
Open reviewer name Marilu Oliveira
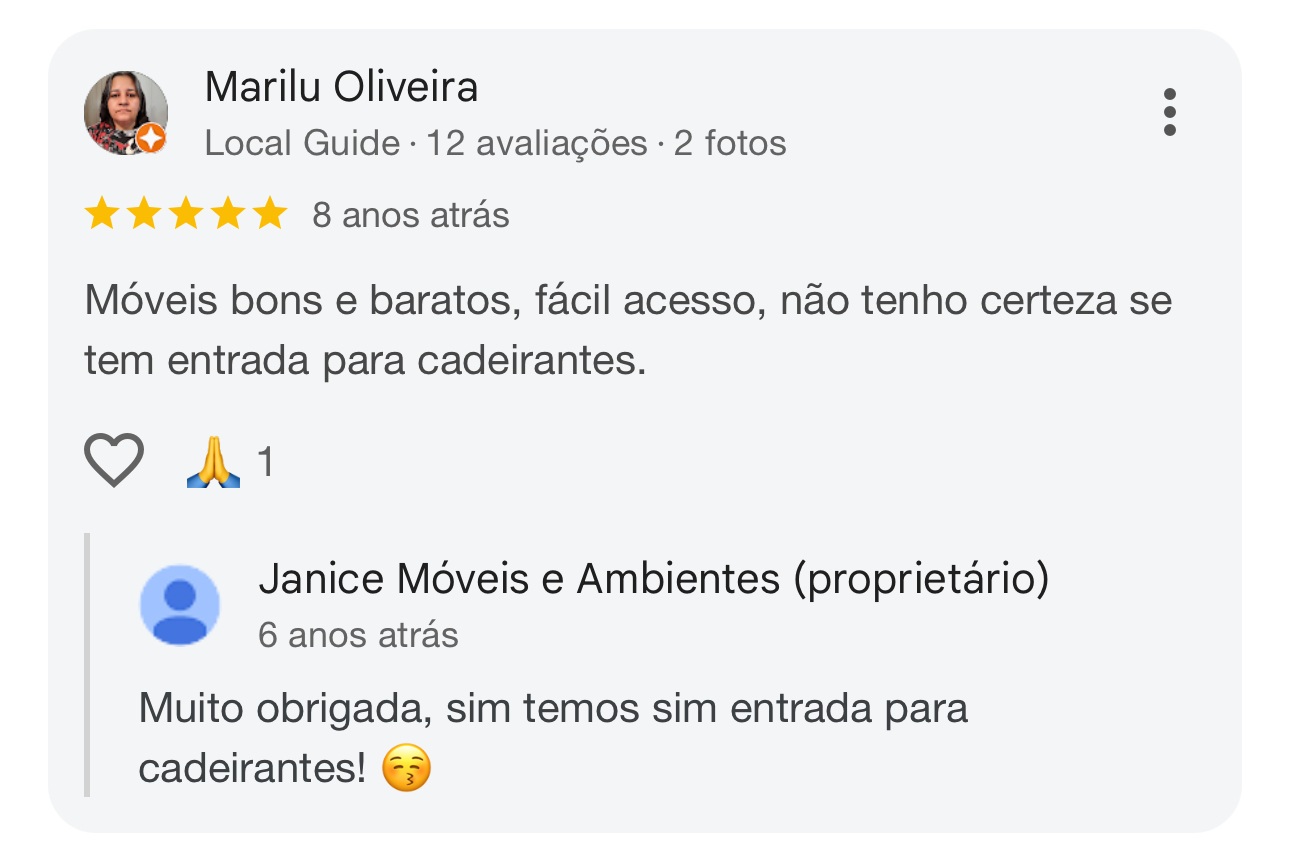[x=341, y=88]
